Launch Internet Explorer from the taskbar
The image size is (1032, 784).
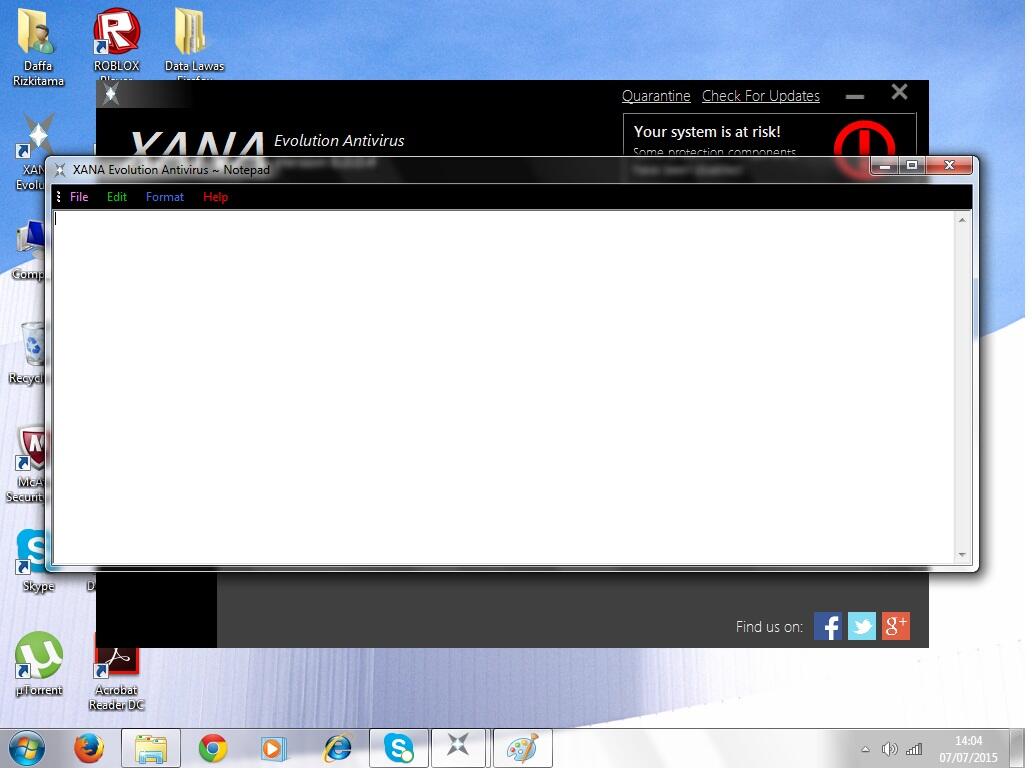point(337,748)
